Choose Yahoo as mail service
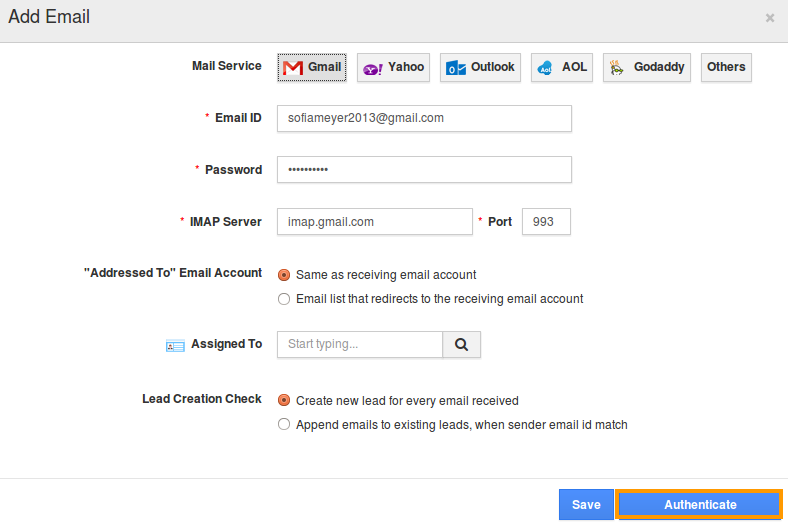Image resolution: width=788 pixels, height=523 pixels. [393, 68]
